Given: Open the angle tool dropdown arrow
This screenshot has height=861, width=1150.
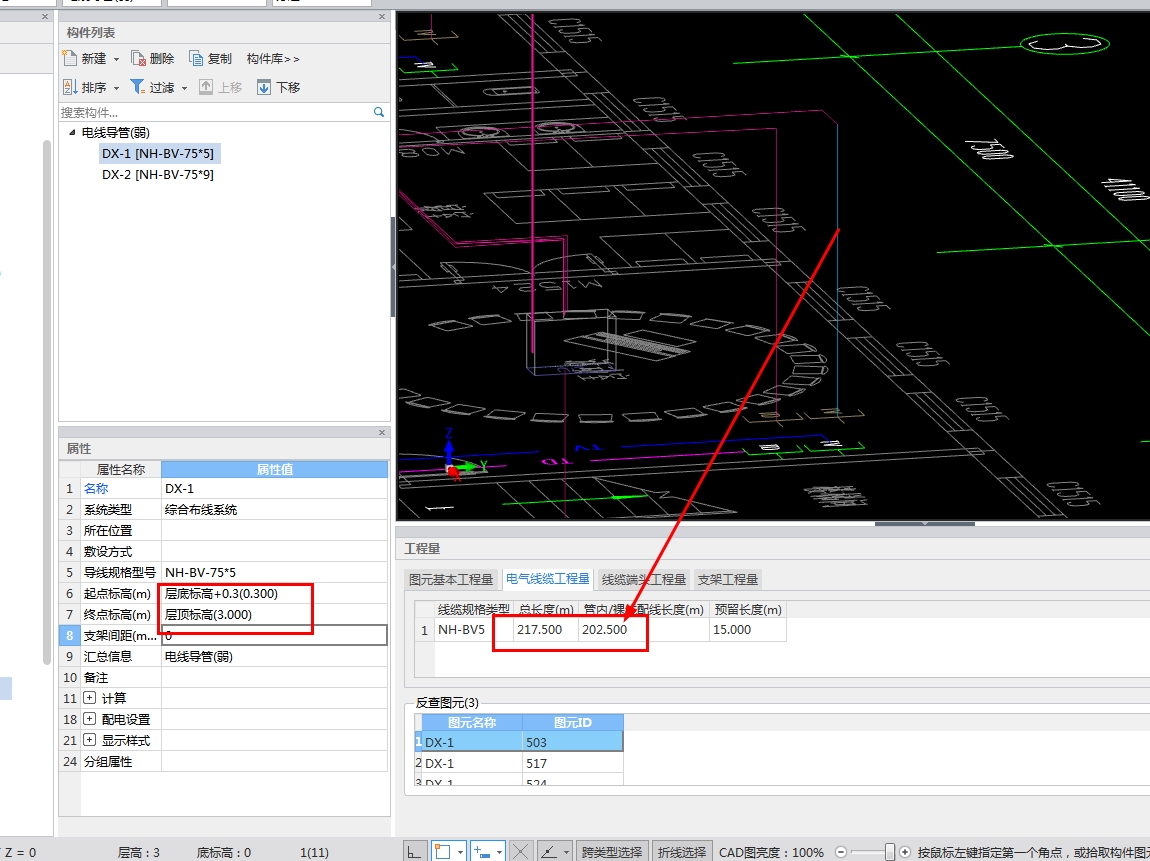Looking at the screenshot, I should point(566,852).
